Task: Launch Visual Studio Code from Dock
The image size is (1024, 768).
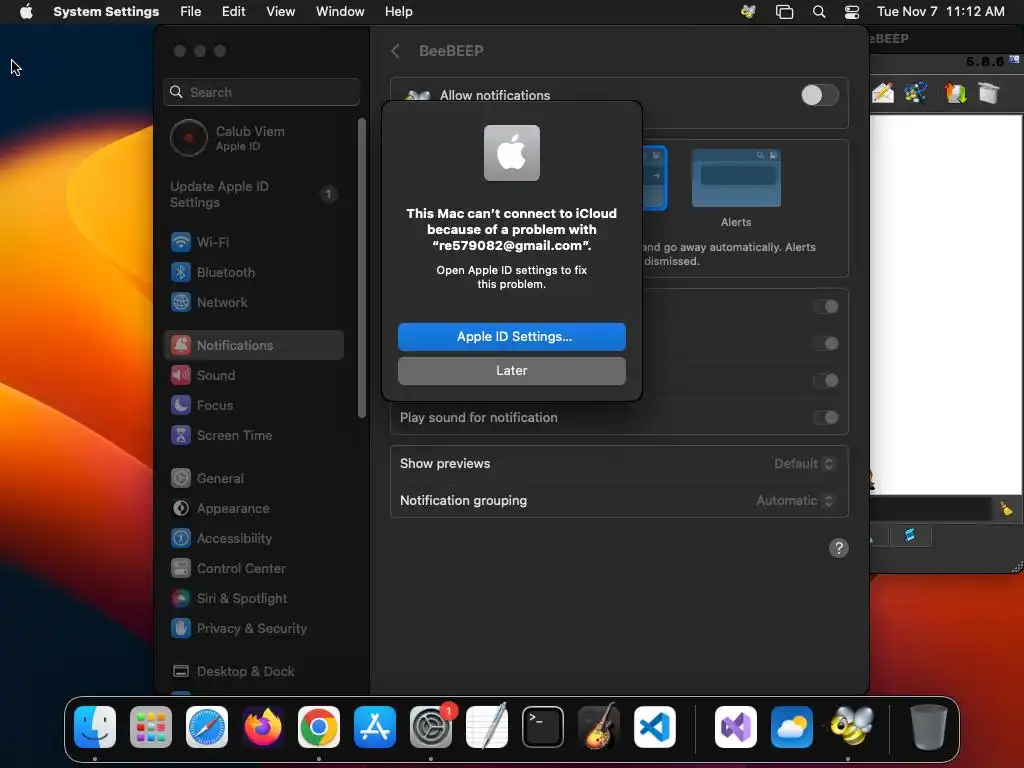Action: 655,727
